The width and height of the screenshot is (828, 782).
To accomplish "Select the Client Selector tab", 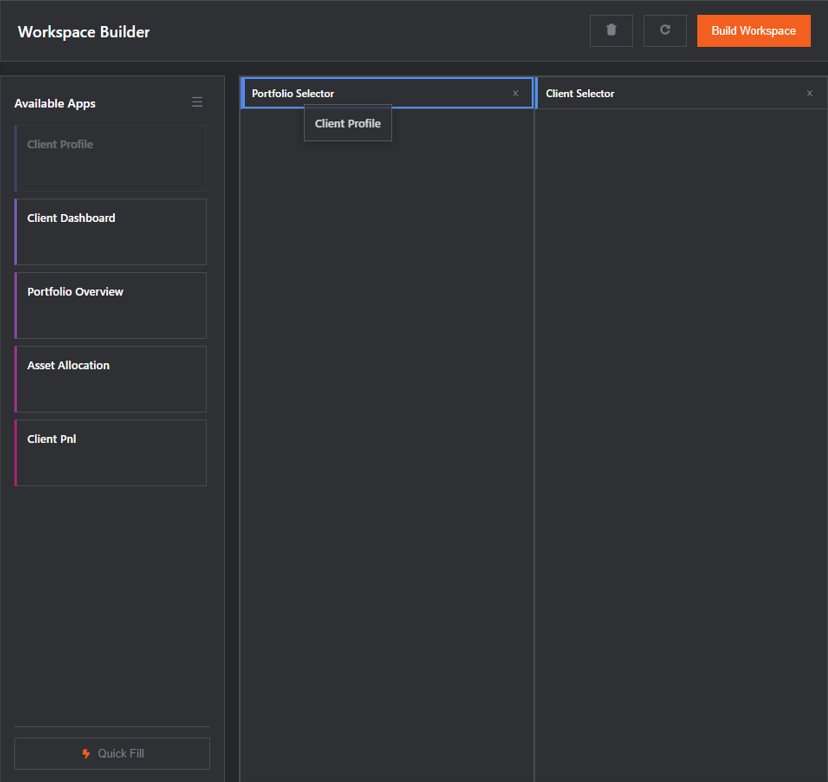I will click(x=681, y=93).
